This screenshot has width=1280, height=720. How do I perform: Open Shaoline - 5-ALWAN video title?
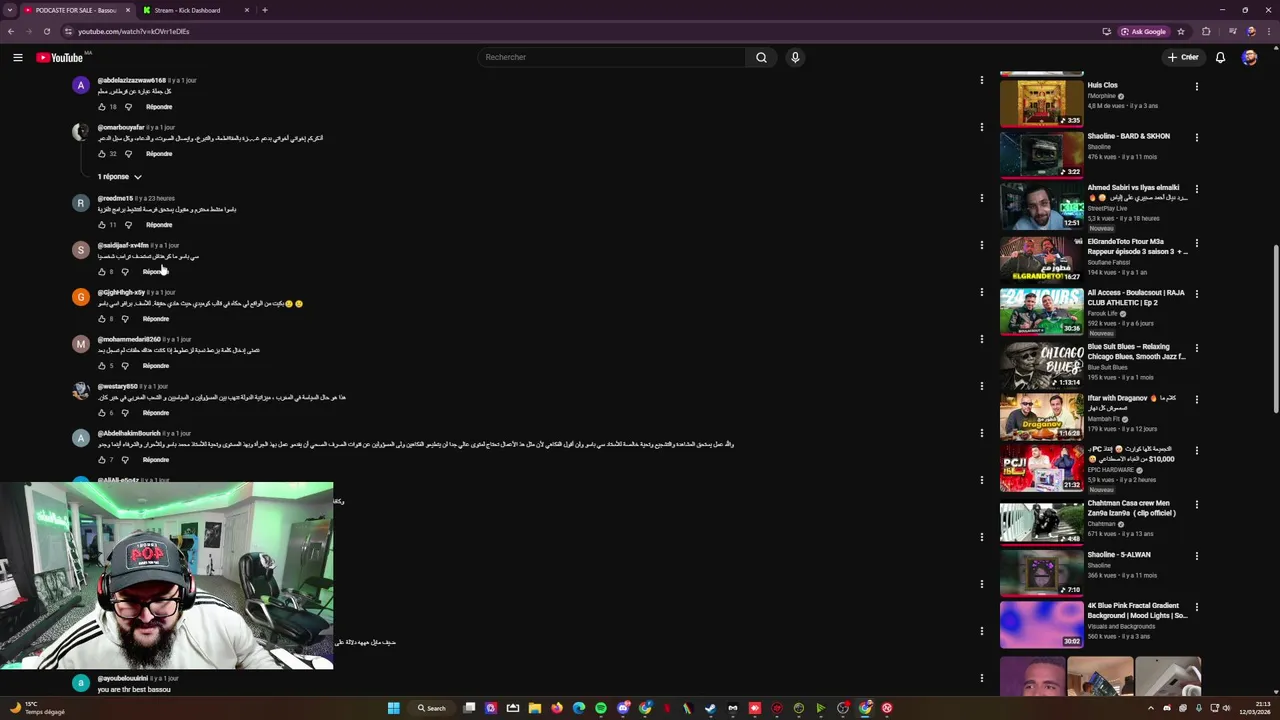click(1119, 555)
